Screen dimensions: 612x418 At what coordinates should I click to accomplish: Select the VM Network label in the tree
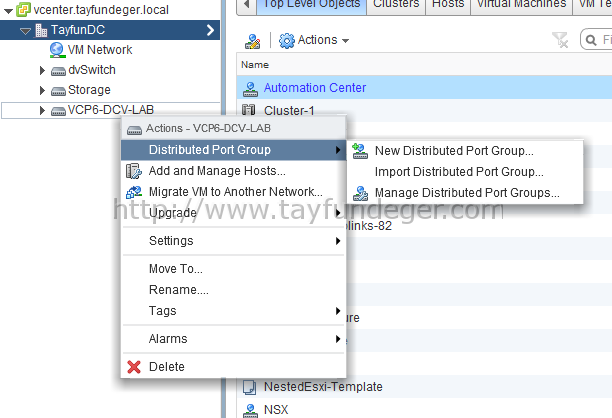pos(100,50)
